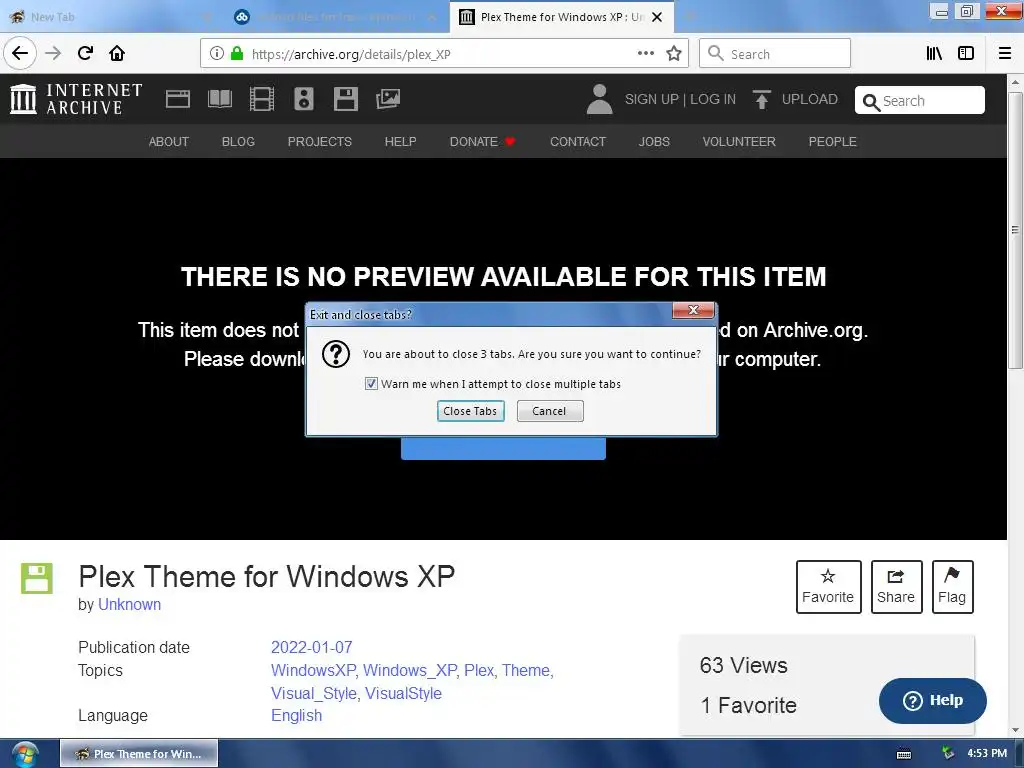This screenshot has height=768, width=1024.
Task: Click the Flag button
Action: tap(952, 586)
